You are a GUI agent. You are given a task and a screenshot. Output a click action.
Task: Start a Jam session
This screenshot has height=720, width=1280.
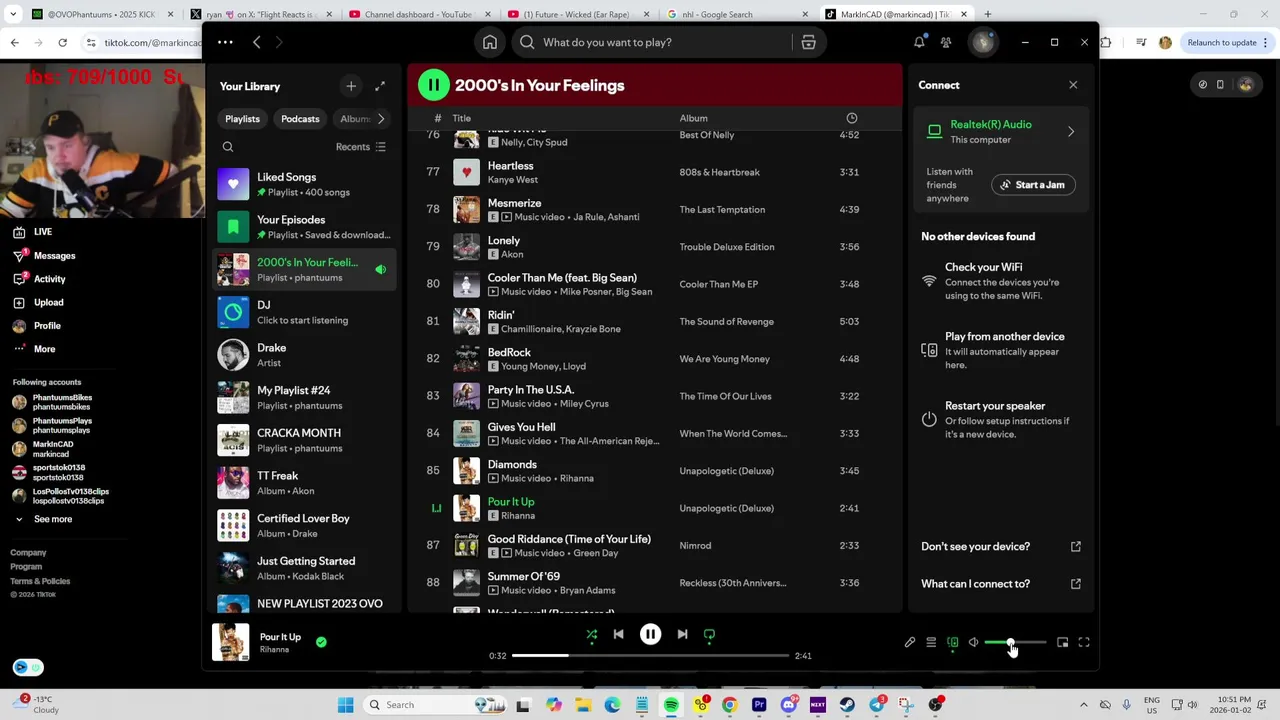[1033, 185]
